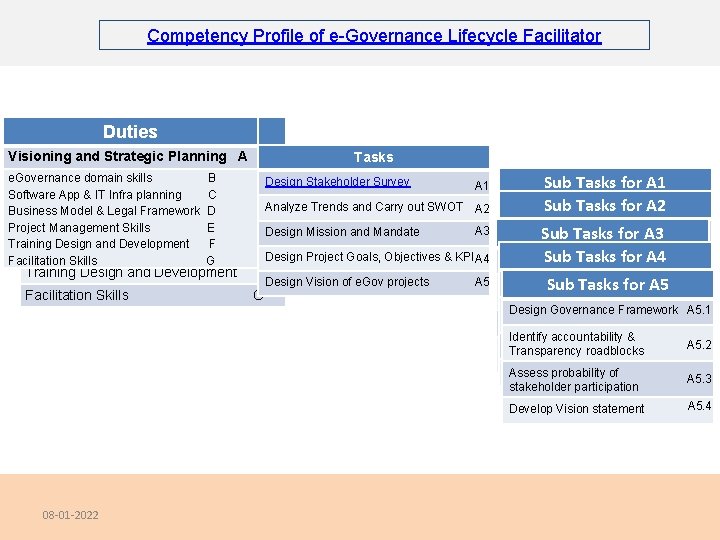
Task: Open Sub Tasks for A1
Action: click(x=605, y=181)
